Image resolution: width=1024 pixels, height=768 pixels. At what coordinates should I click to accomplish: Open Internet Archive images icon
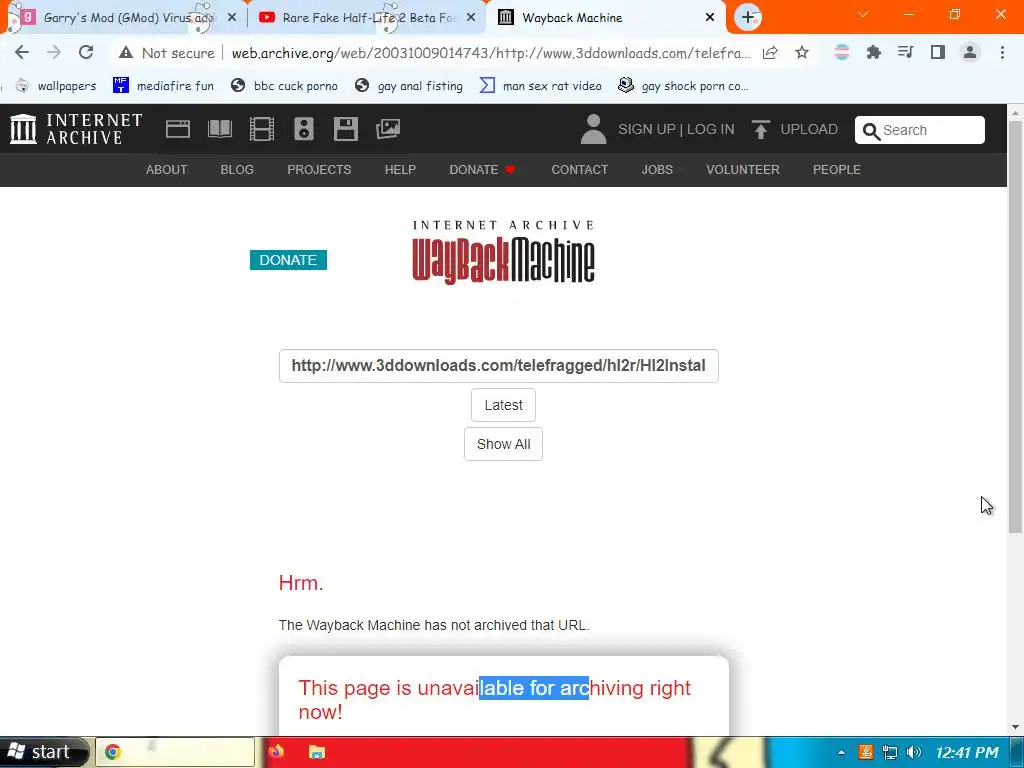388,129
